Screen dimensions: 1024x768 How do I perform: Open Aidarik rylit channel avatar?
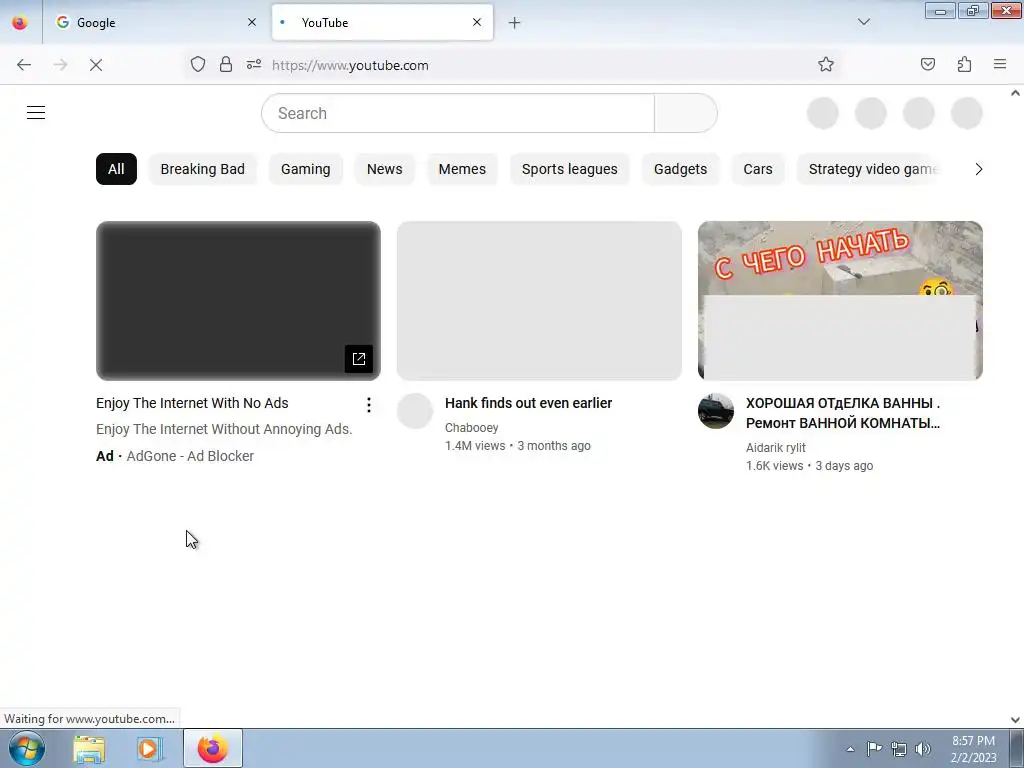(716, 411)
